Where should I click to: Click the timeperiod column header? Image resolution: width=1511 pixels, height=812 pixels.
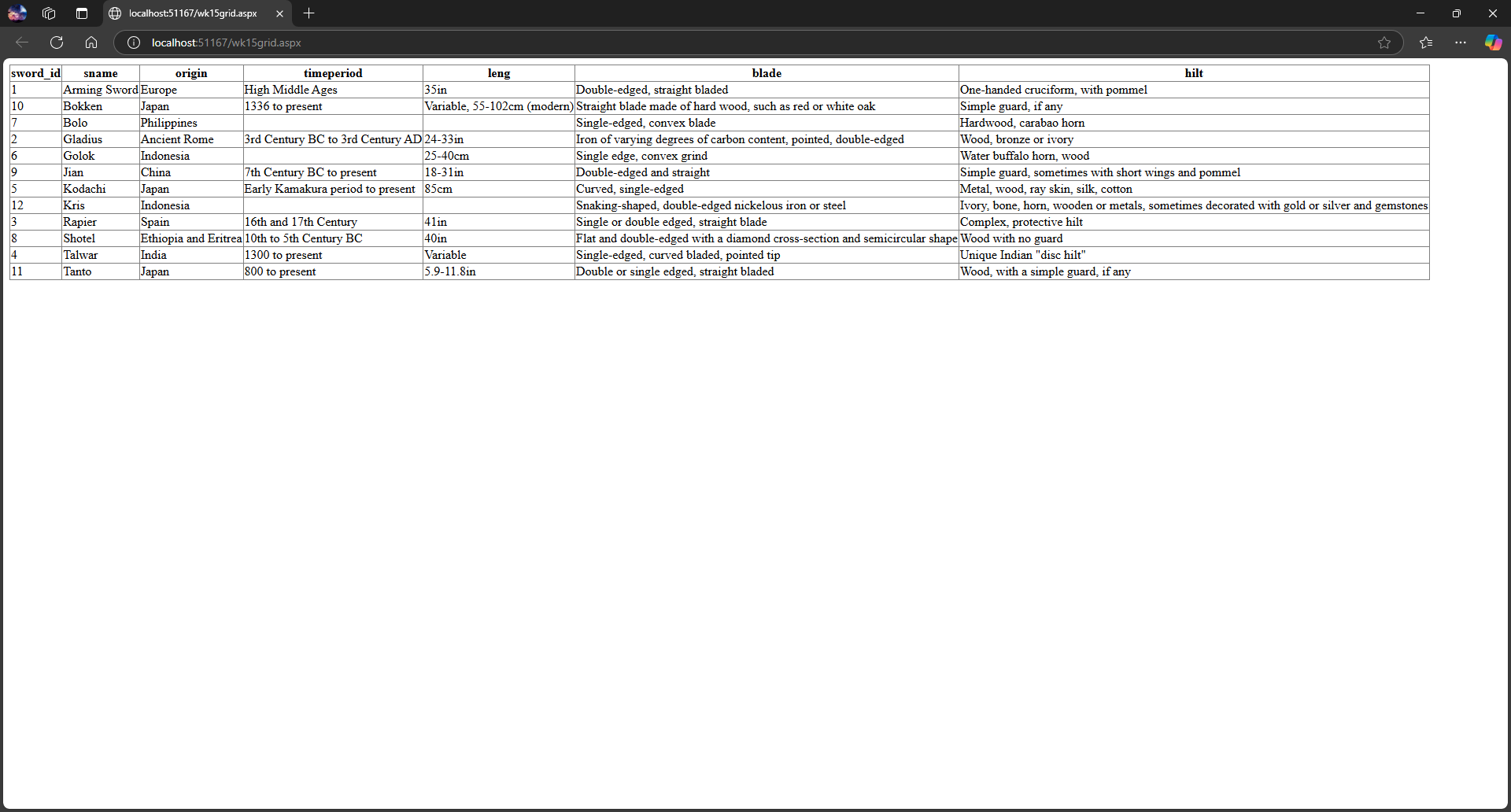point(333,73)
